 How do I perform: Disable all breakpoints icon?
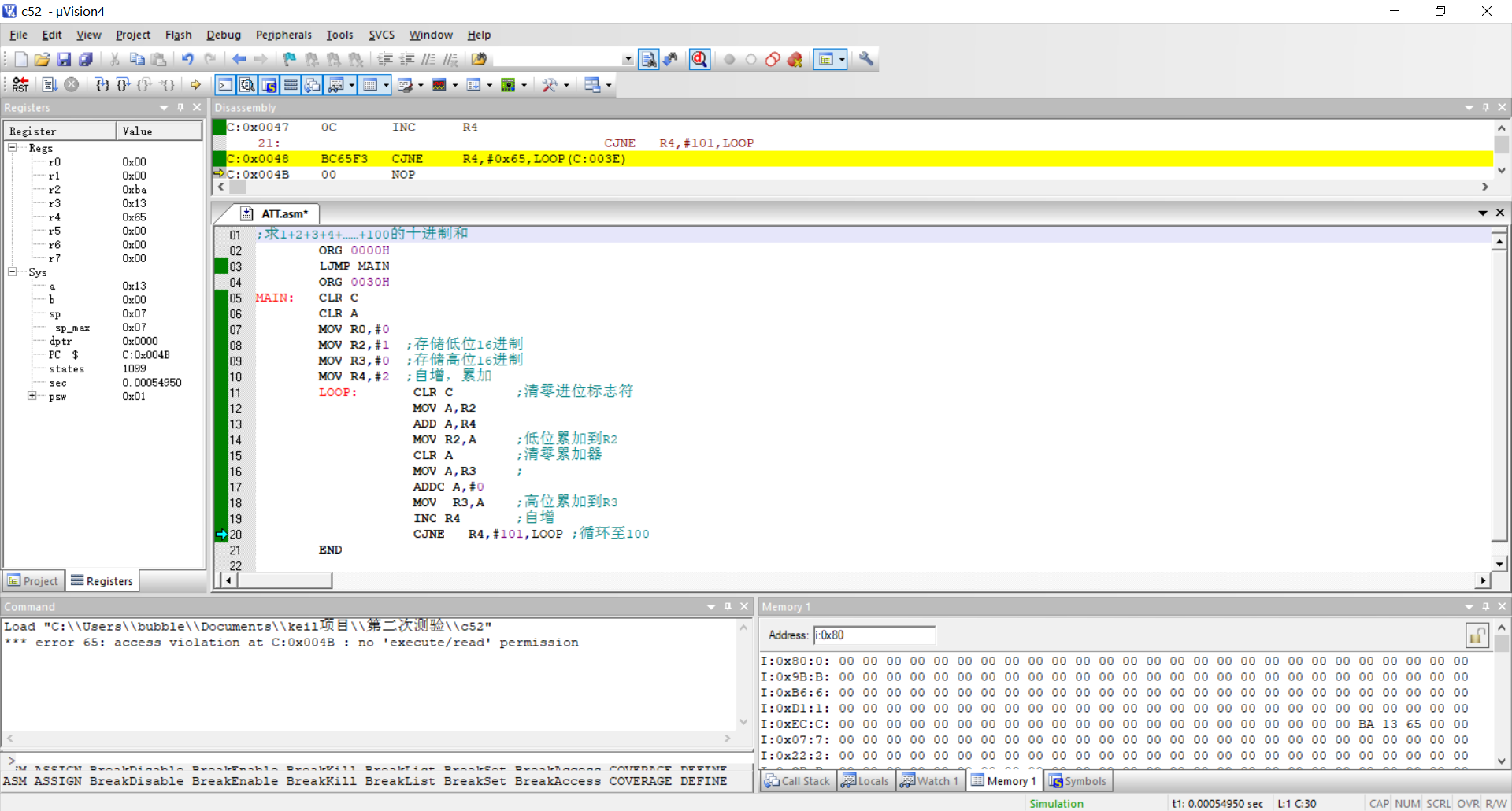tap(773, 59)
